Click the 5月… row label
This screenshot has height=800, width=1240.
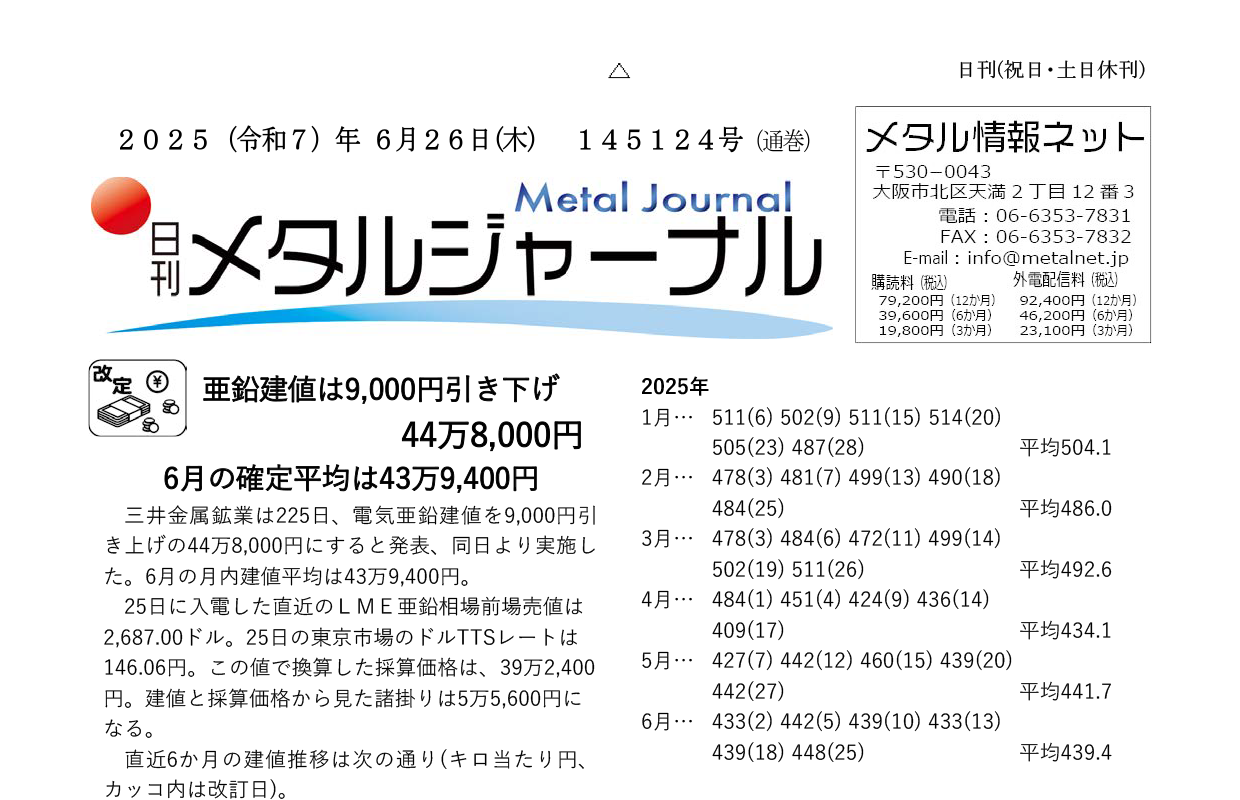tap(667, 661)
